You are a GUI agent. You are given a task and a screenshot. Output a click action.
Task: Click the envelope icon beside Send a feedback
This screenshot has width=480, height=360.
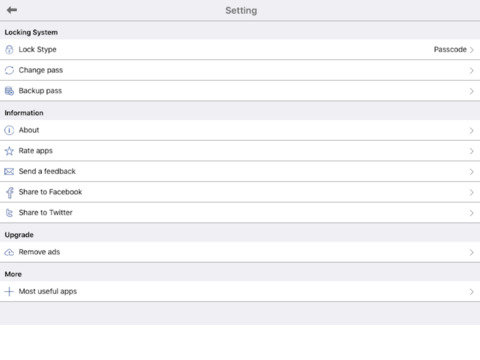pyautogui.click(x=9, y=172)
